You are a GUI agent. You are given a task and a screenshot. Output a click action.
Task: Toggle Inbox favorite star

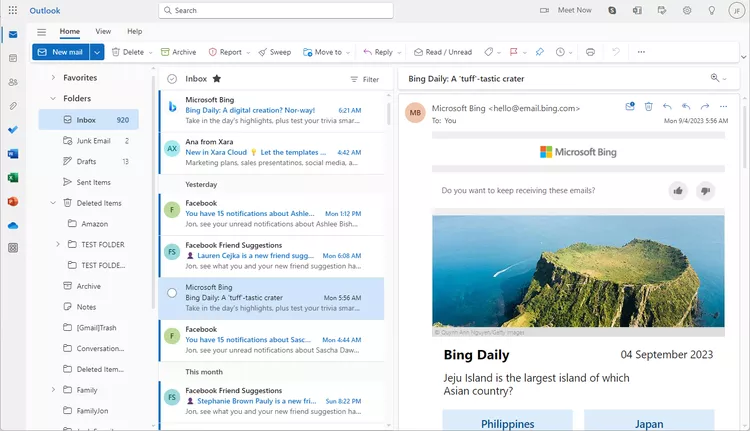tap(217, 78)
